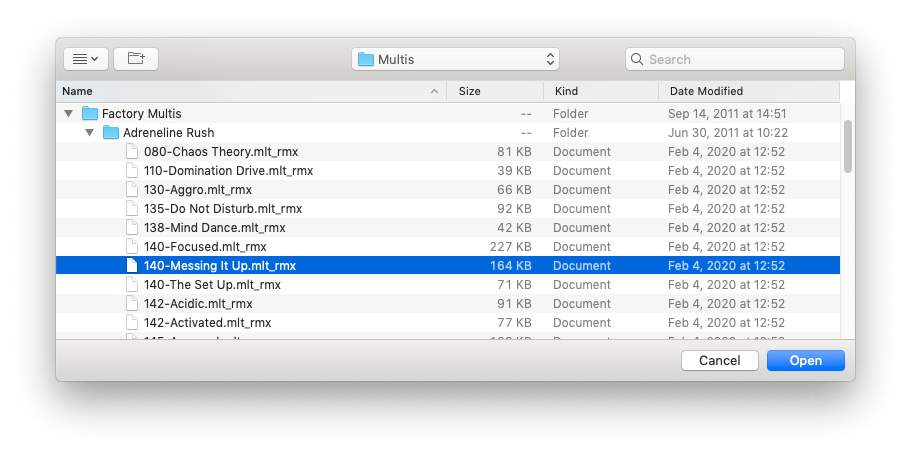
Task: Sort files by Kind column header
Action: [600, 91]
